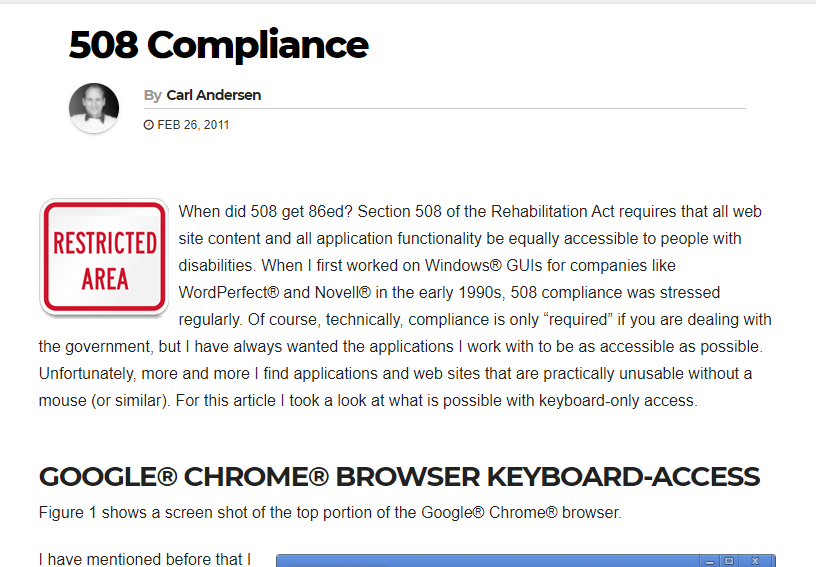Click the divider line under author name

coord(444,109)
